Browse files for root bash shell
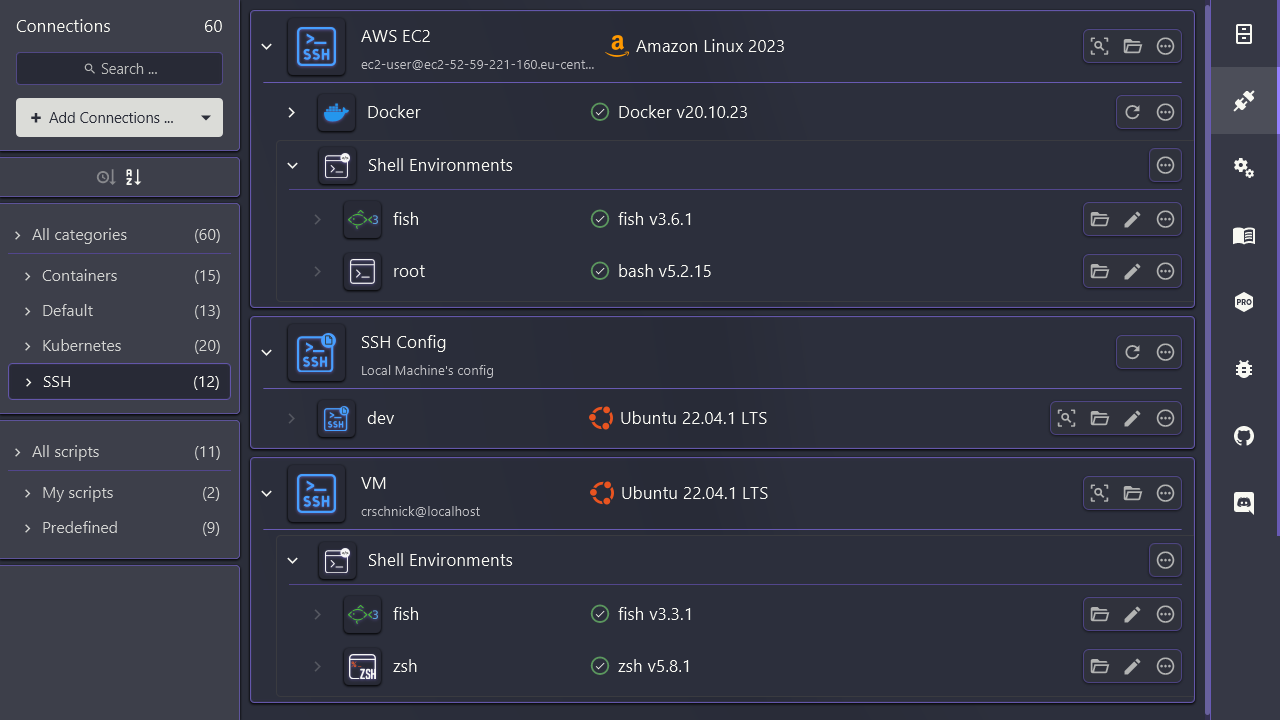 1099,271
